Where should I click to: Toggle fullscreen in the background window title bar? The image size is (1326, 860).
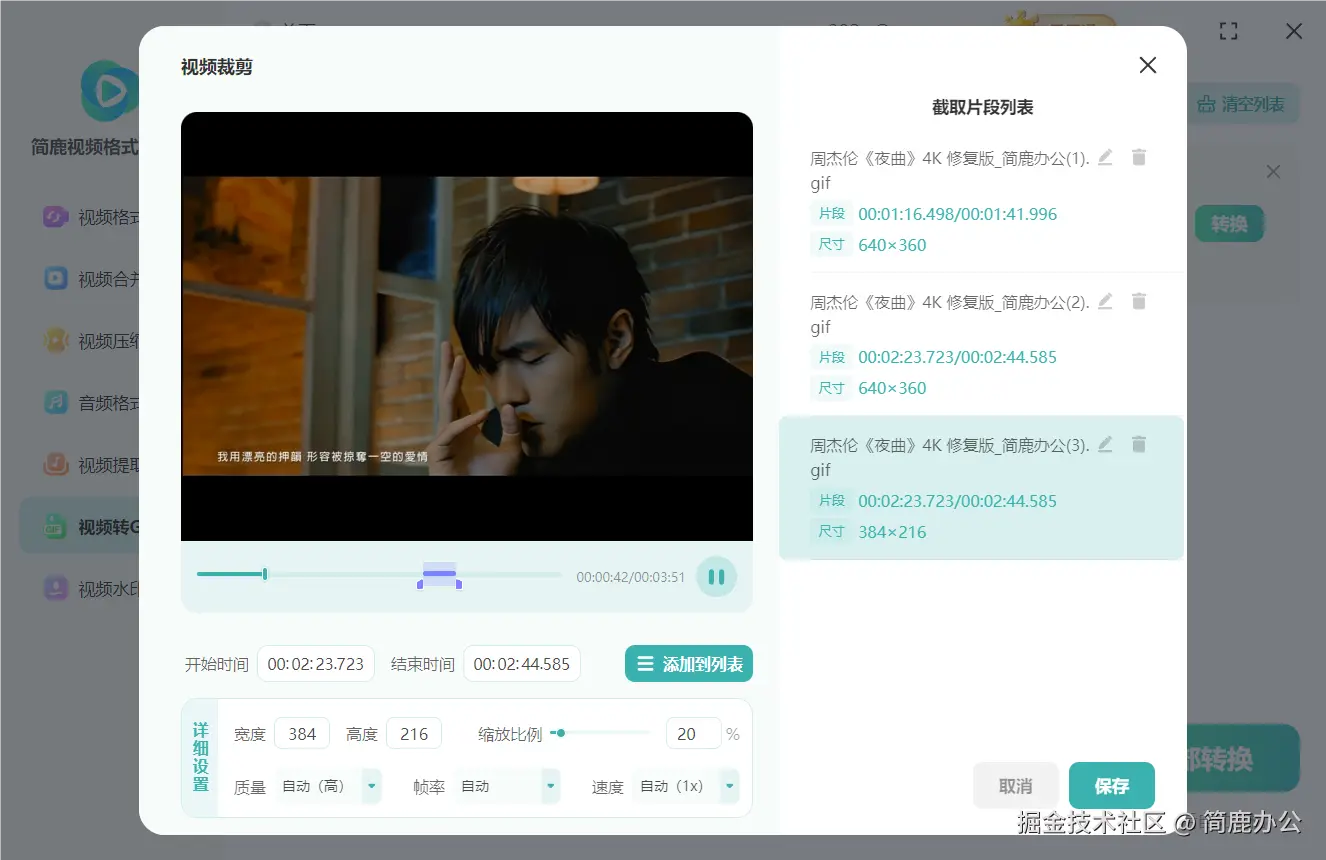(x=1229, y=31)
